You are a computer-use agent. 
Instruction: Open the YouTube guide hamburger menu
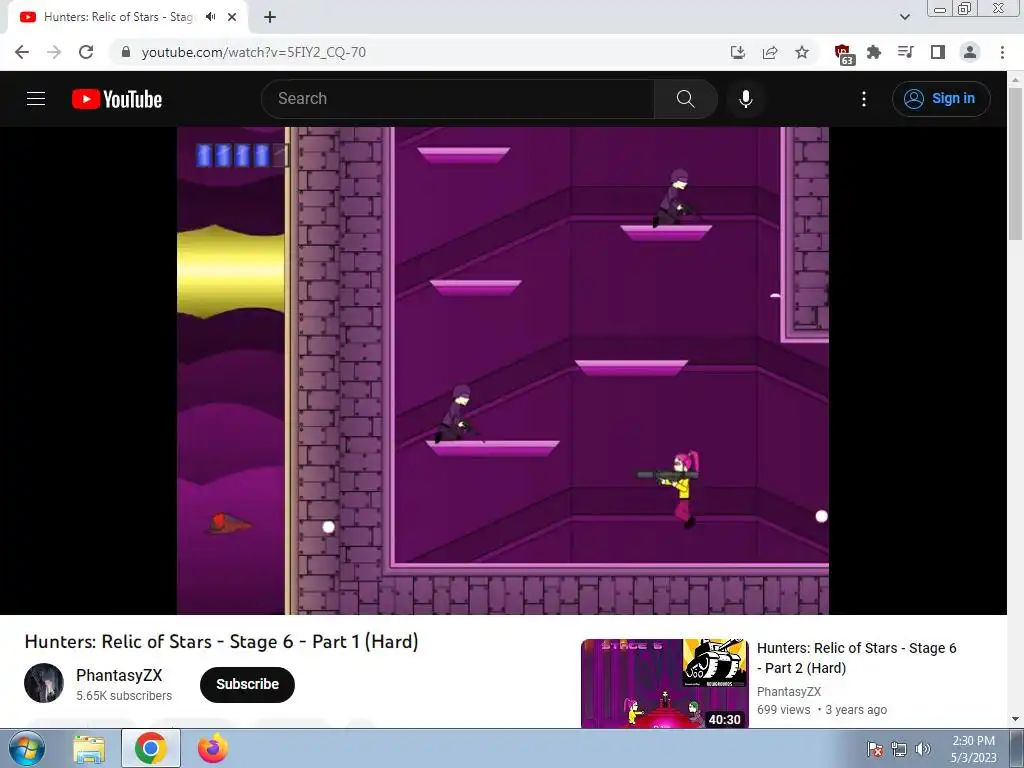pyautogui.click(x=36, y=99)
